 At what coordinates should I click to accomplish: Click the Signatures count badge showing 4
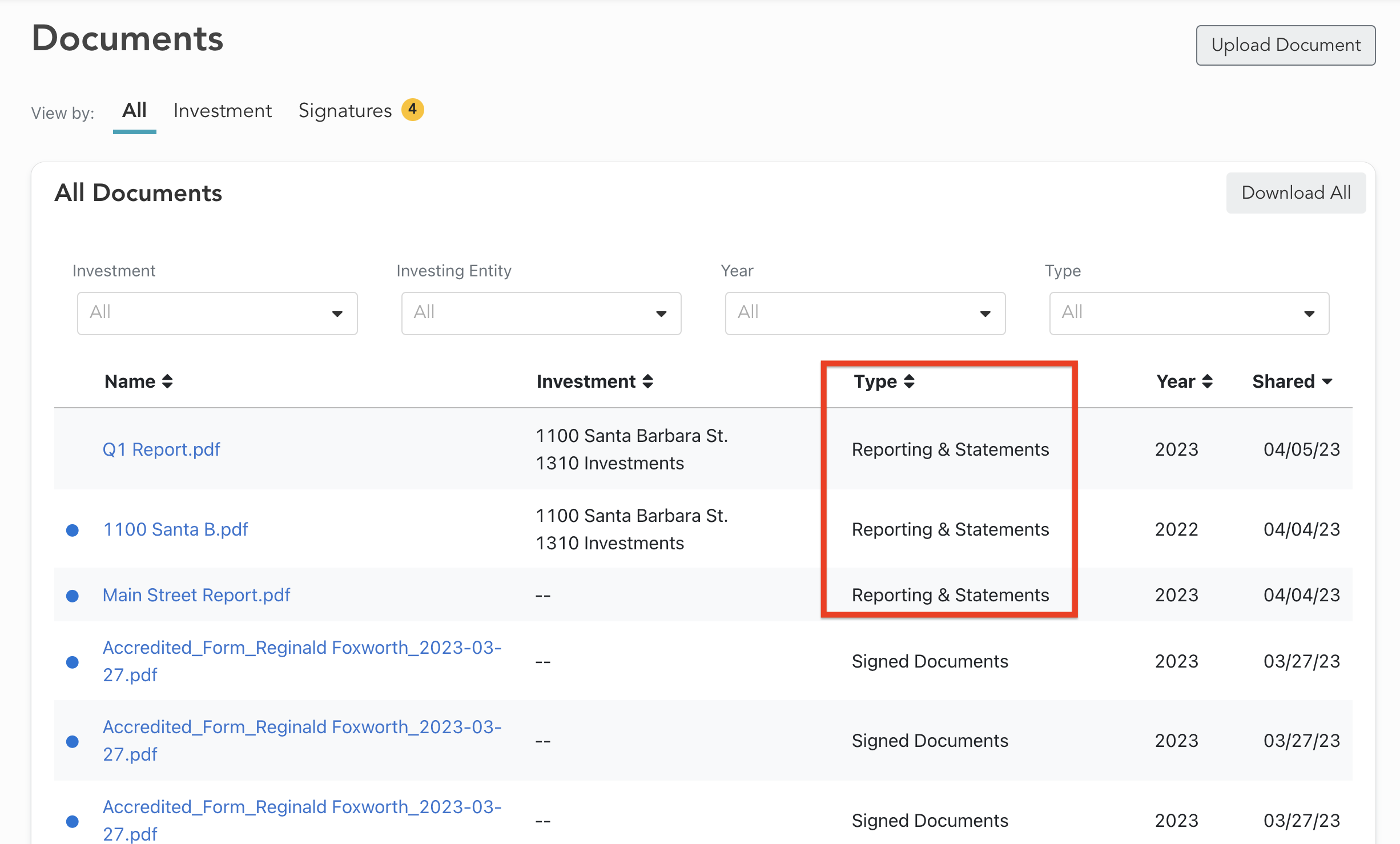point(413,110)
